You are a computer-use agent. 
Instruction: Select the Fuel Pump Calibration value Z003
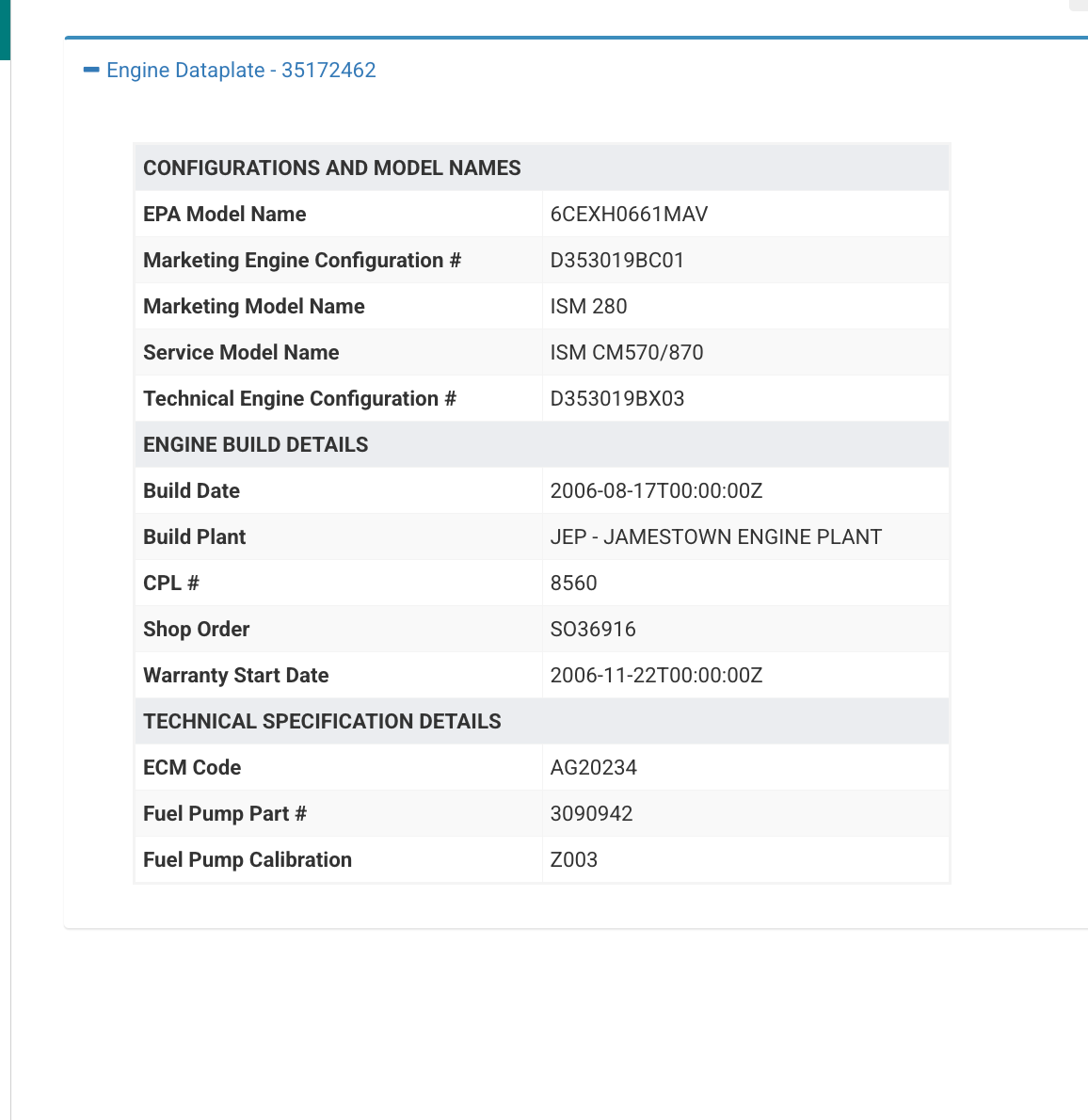pos(573,860)
